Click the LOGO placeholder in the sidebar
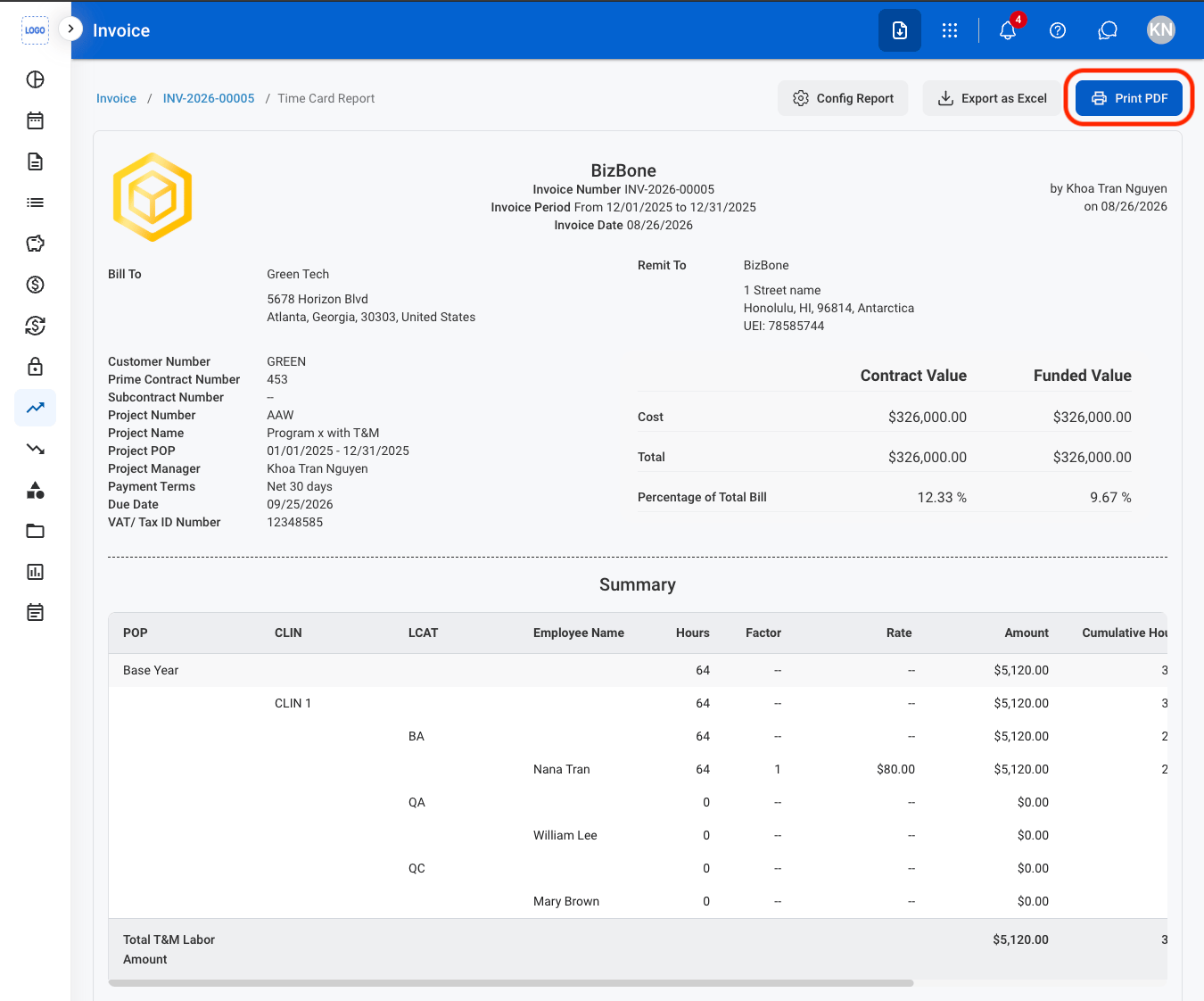1204x1001 pixels. pyautogui.click(x=35, y=30)
